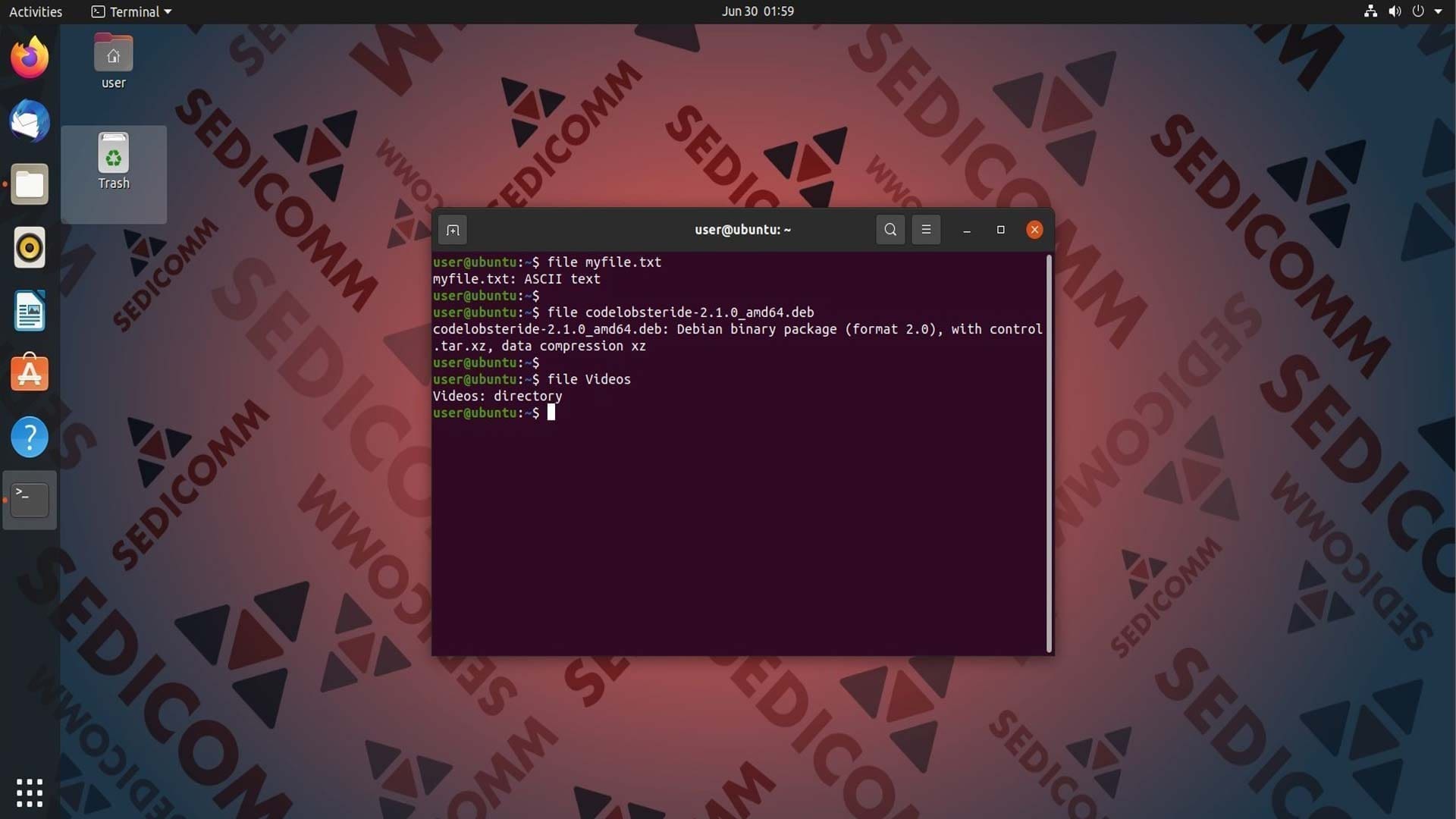Open the clock Jun 30 01:59
Screen dimensions: 1456x819
pos(758,11)
